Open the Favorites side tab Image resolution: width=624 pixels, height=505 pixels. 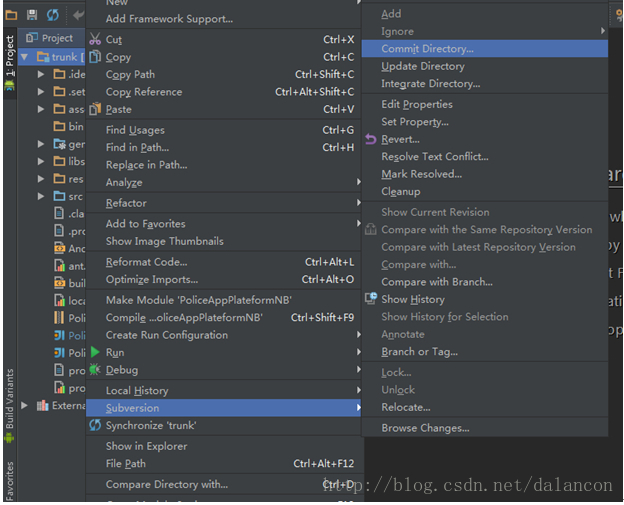coord(10,481)
